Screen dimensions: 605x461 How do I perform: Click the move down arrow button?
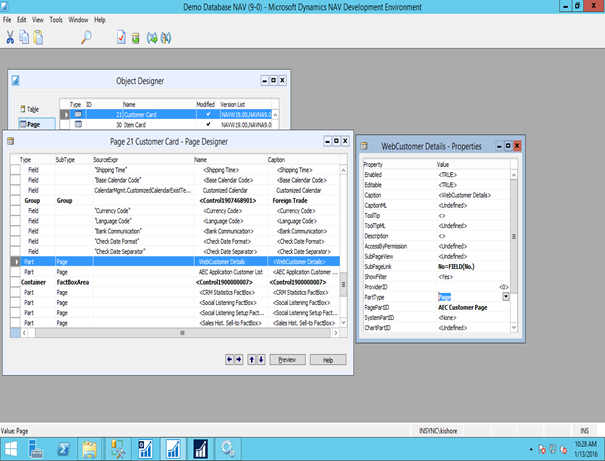[261, 360]
